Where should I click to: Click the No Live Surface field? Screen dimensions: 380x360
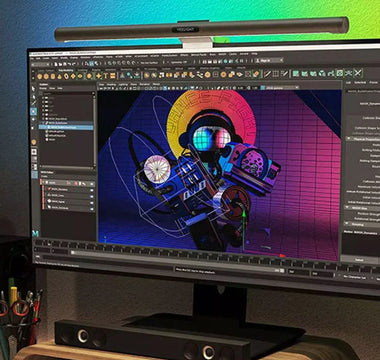coord(149,62)
